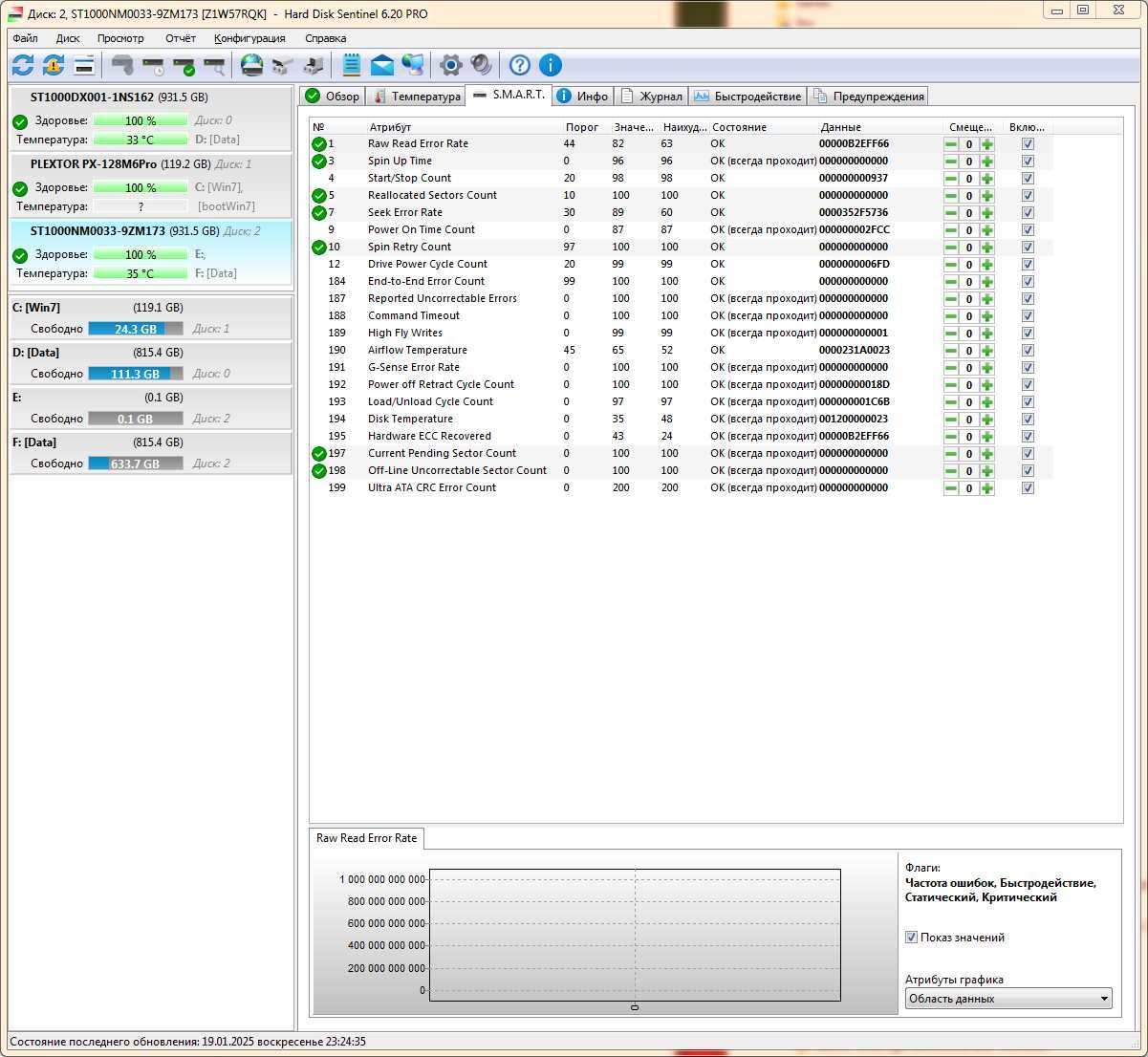This screenshot has width=1148, height=1057.
Task: Select partition D: [Data] entry
Action: 151,362
